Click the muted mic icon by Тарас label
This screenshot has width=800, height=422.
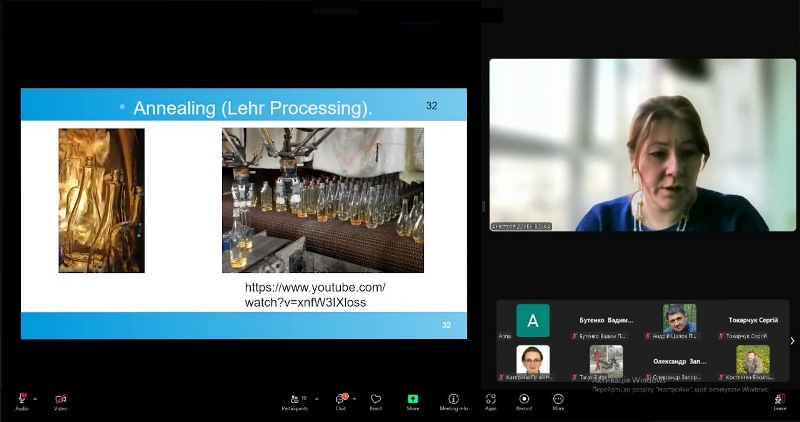(574, 378)
